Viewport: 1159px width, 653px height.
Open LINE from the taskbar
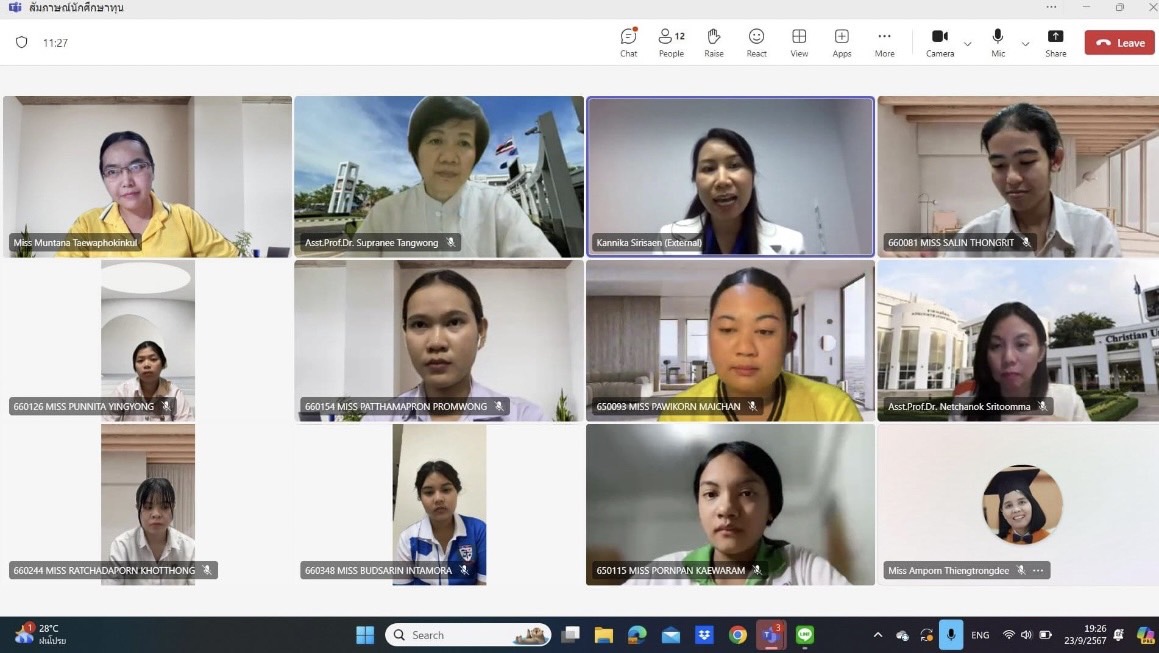[805, 635]
